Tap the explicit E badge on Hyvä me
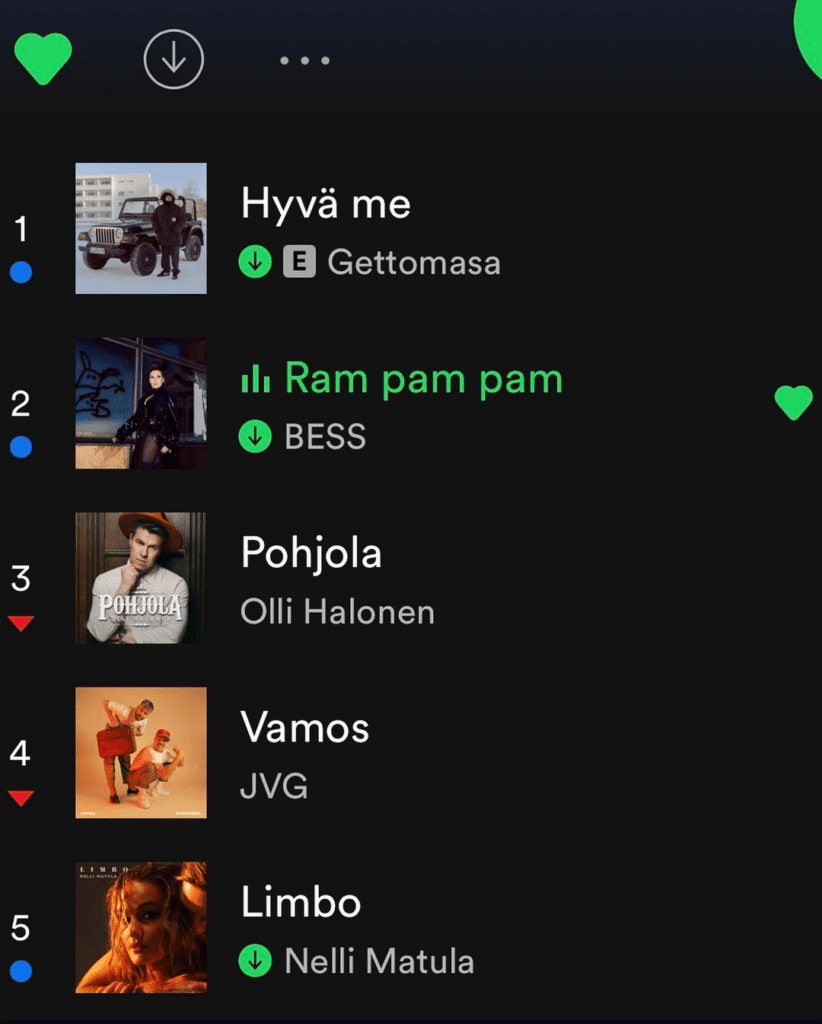 tap(299, 263)
